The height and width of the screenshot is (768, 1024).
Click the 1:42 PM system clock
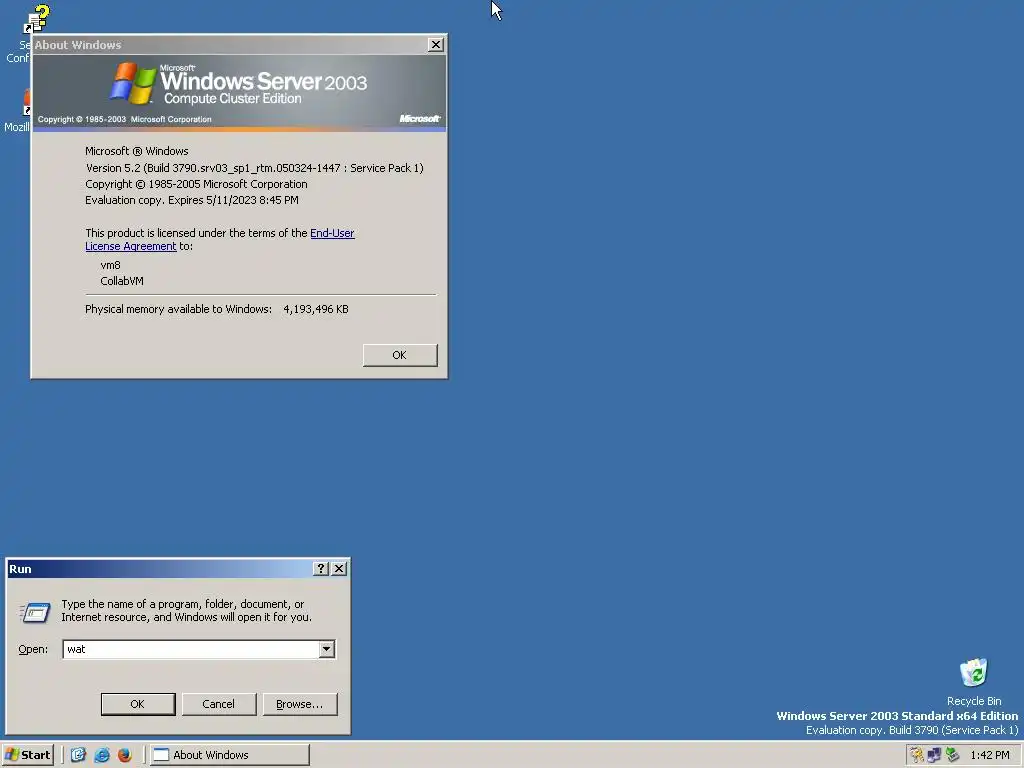coord(990,755)
